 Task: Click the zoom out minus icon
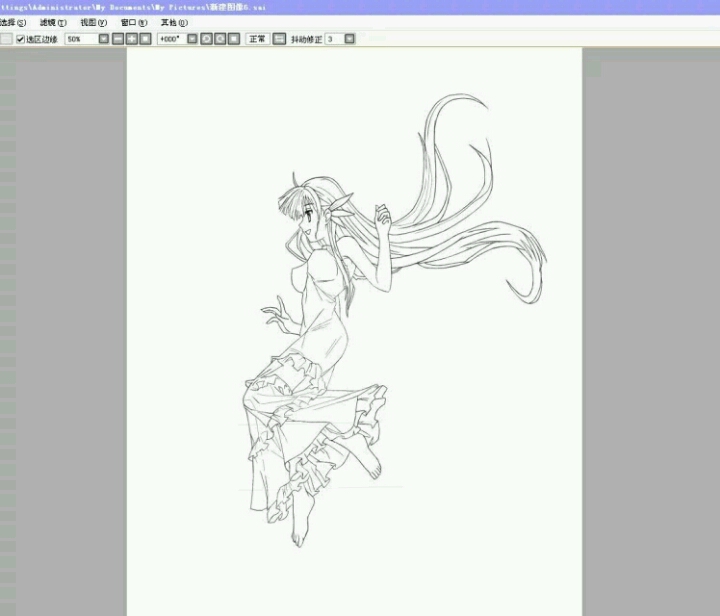(x=118, y=39)
